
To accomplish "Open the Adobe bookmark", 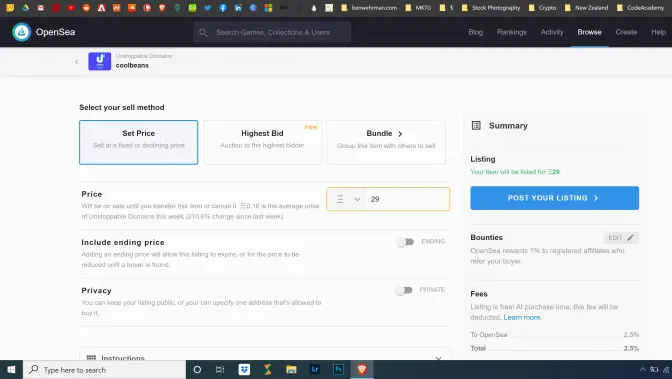I will point(102,8).
